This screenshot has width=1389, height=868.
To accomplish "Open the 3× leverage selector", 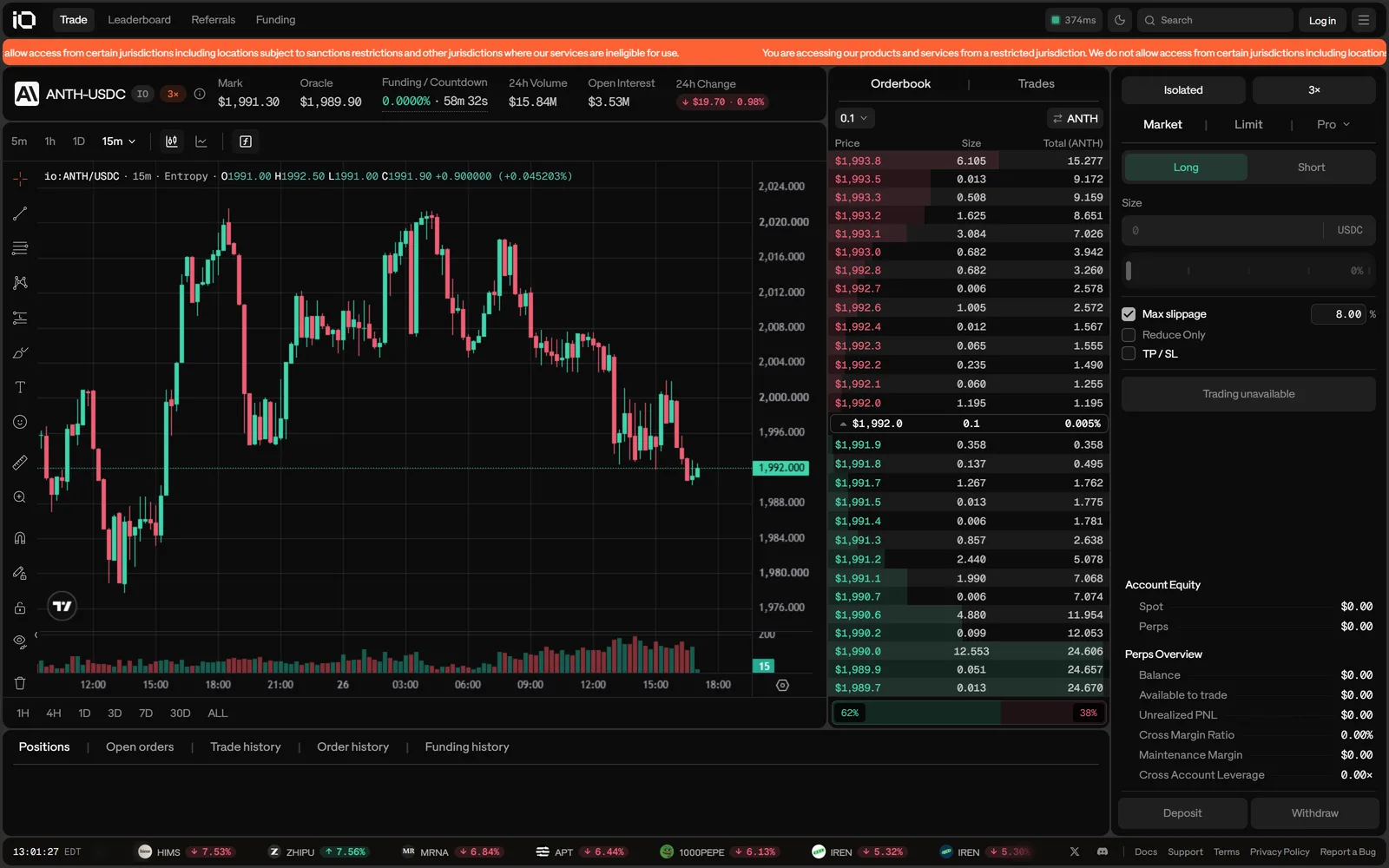I will point(1314,90).
